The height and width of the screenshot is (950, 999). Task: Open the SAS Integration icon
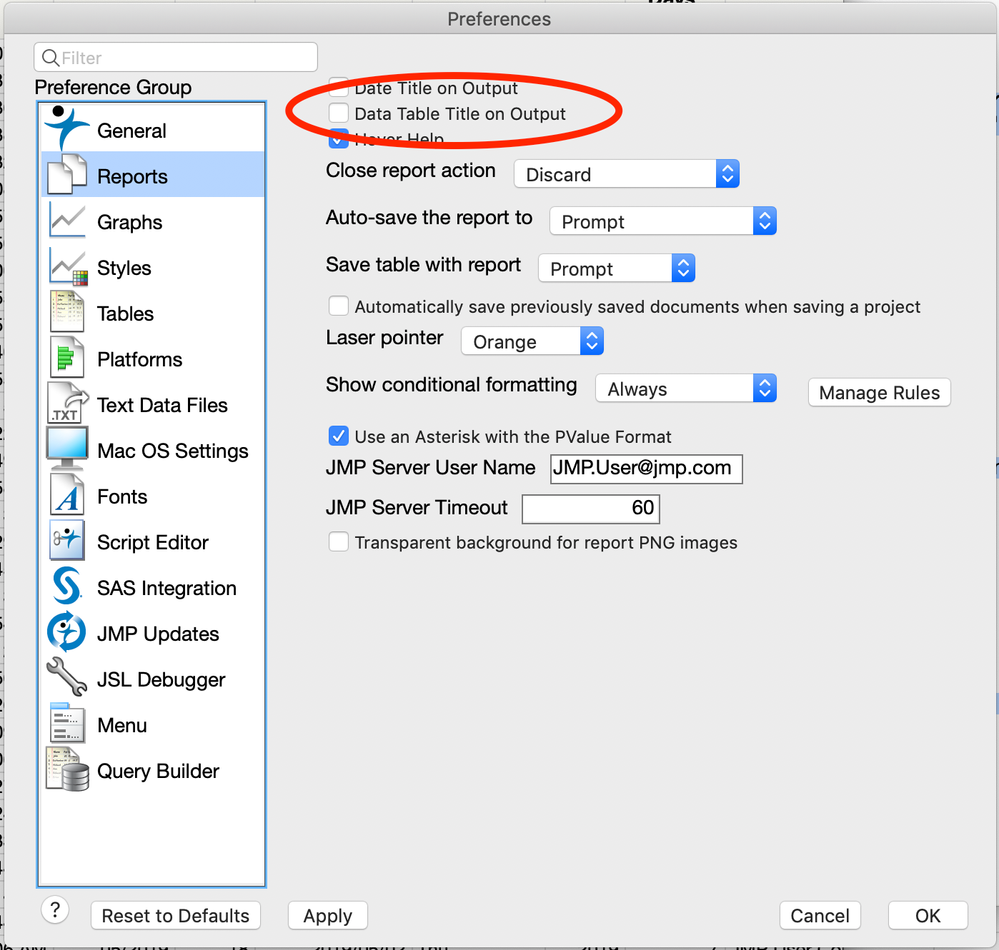(x=67, y=587)
